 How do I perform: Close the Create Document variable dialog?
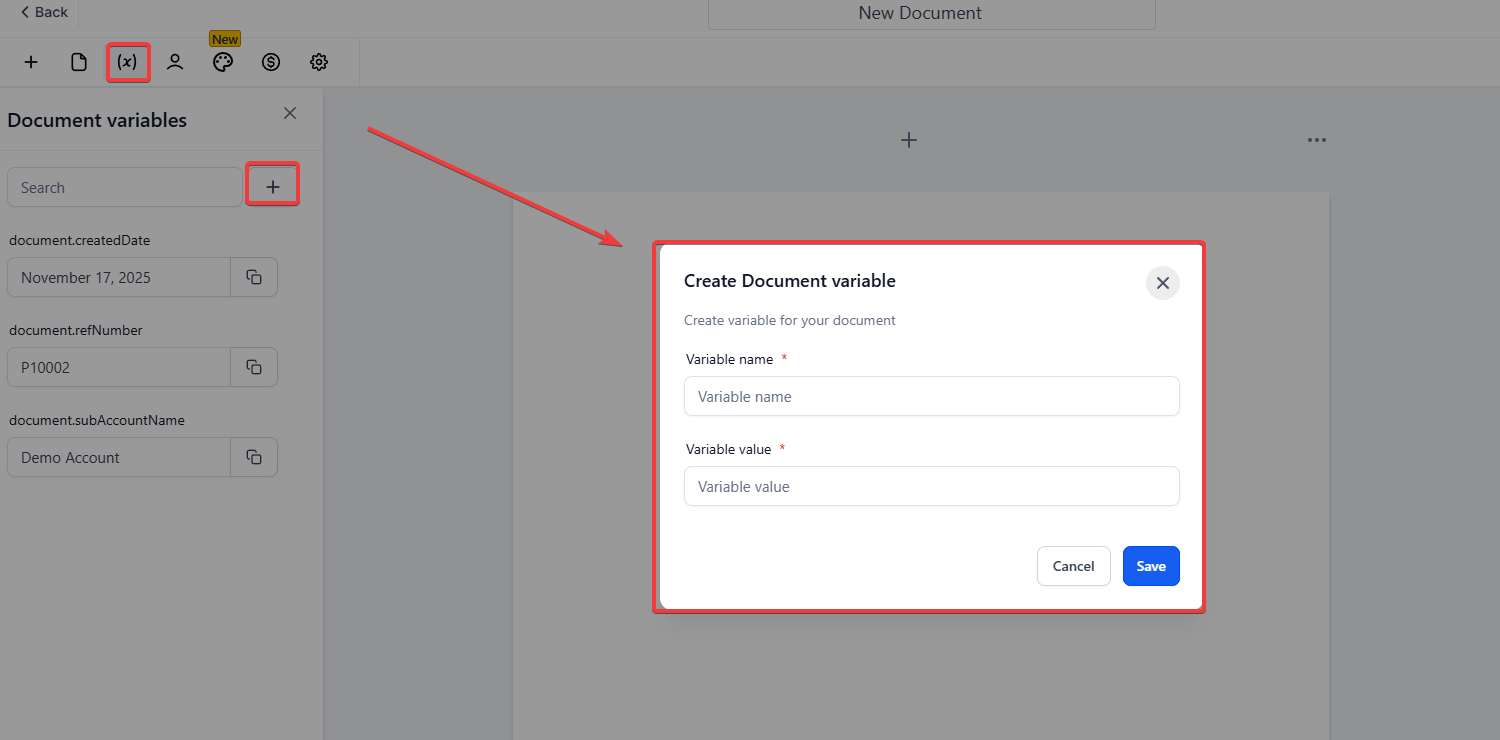point(1162,283)
